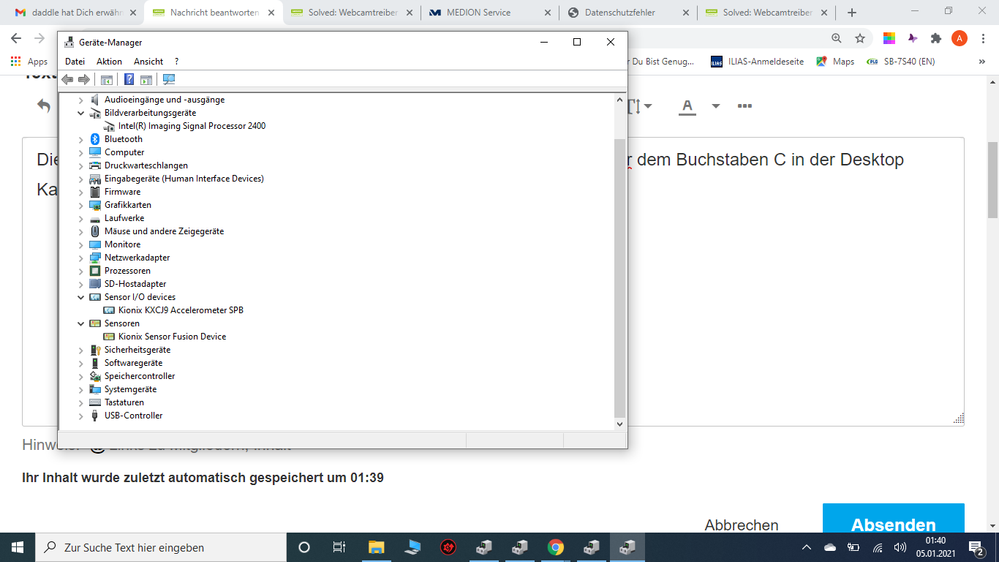Expand the Eingabegeräte (Human Interface Devices) node
Viewport: 999px width, 562px height.
[81, 179]
